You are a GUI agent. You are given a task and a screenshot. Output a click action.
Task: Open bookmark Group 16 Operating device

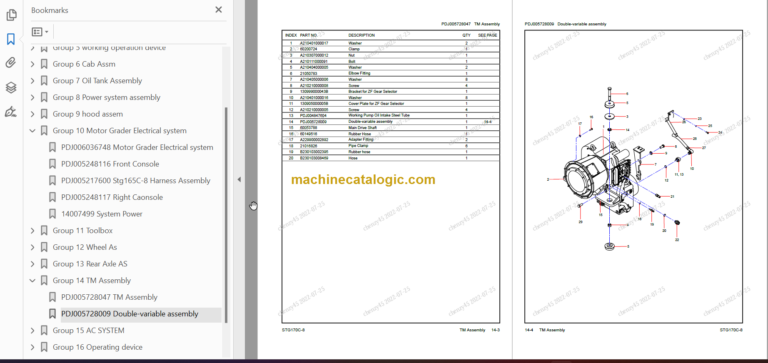pyautogui.click(x=97, y=347)
